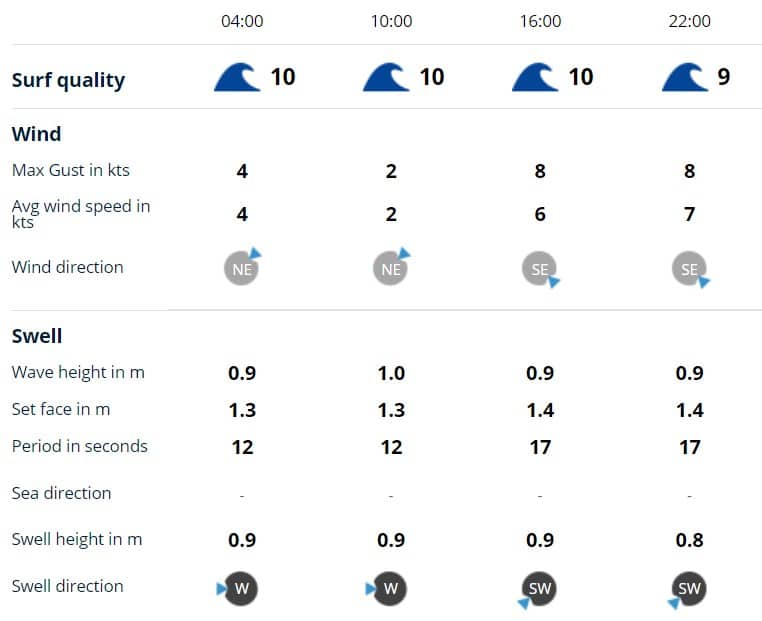Click the SE wind direction icon at 22:00
The width and height of the screenshot is (762, 621).
[x=689, y=268]
